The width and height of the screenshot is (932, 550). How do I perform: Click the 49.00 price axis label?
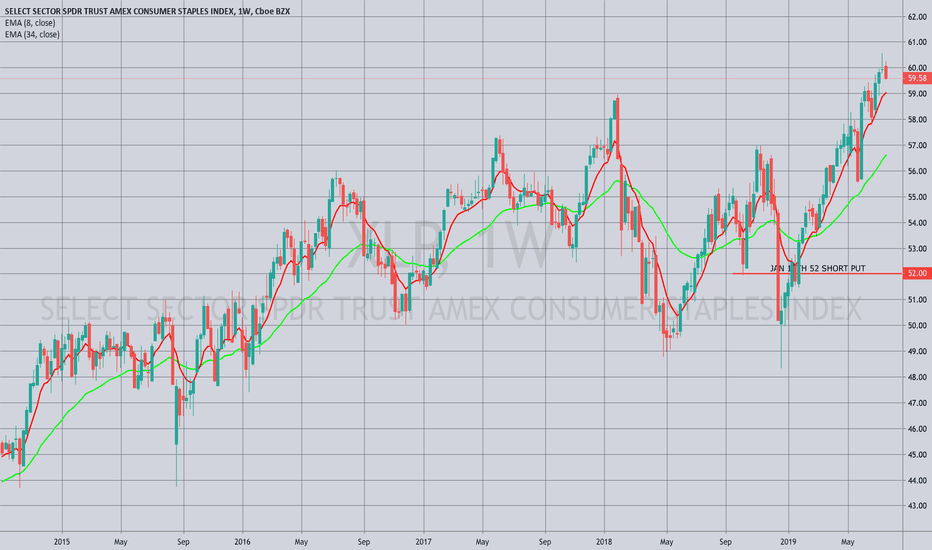(917, 351)
